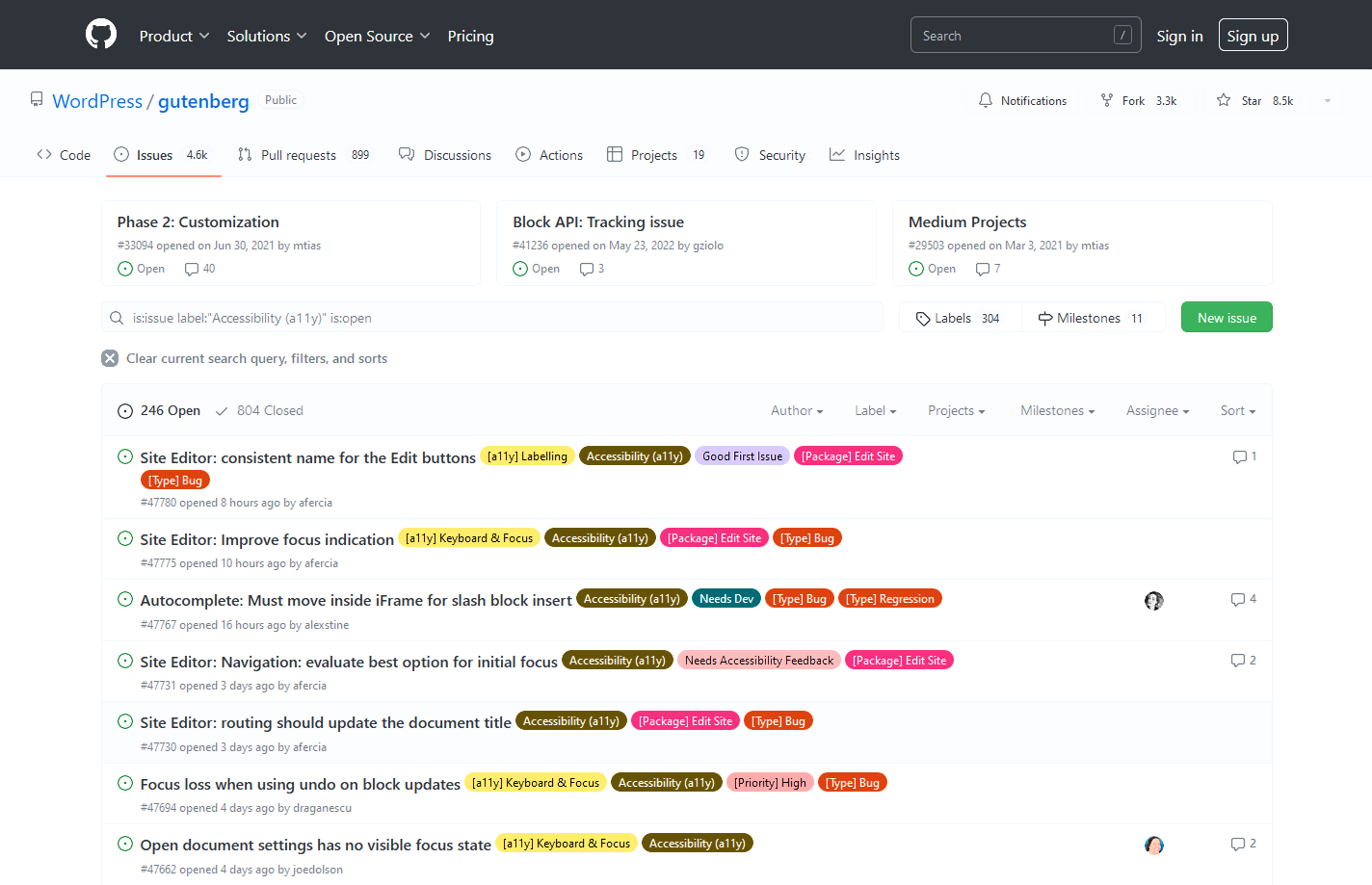The width and height of the screenshot is (1372, 885).
Task: Open pinned issue 'Phase 2: Customization'
Action: (198, 221)
